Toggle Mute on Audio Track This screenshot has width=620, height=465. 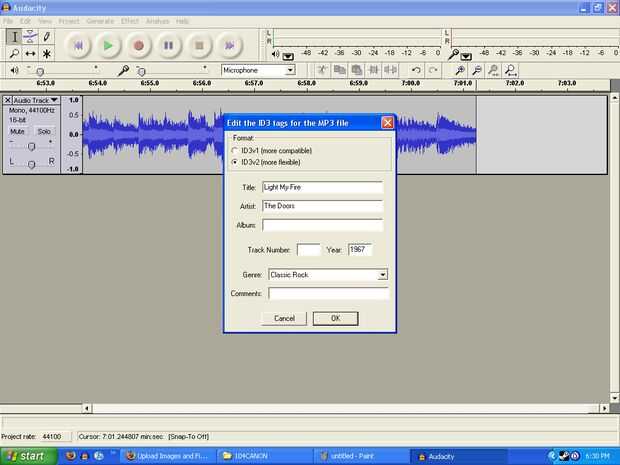[x=17, y=131]
